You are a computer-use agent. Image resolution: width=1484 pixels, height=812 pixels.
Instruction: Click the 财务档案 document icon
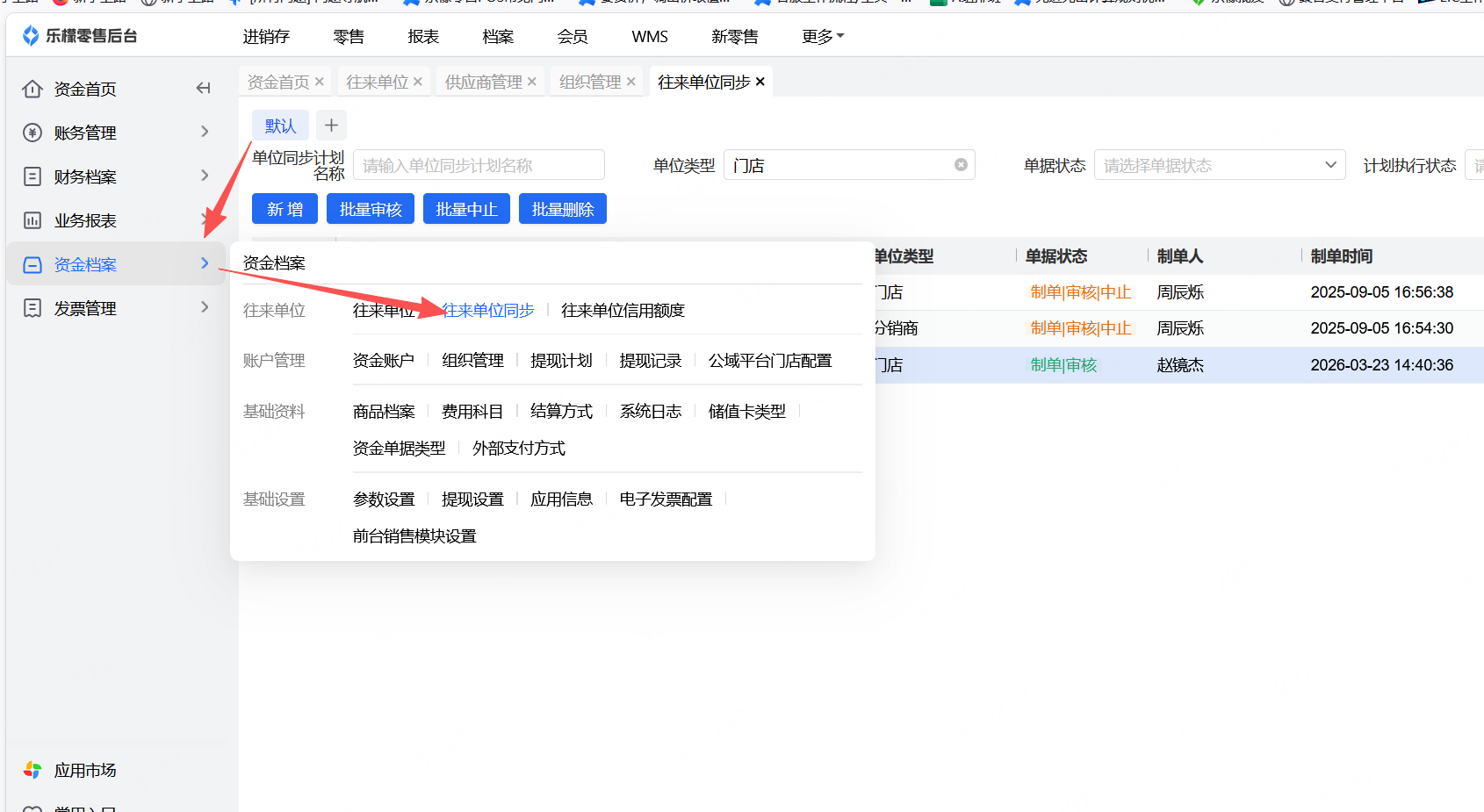tap(32, 176)
